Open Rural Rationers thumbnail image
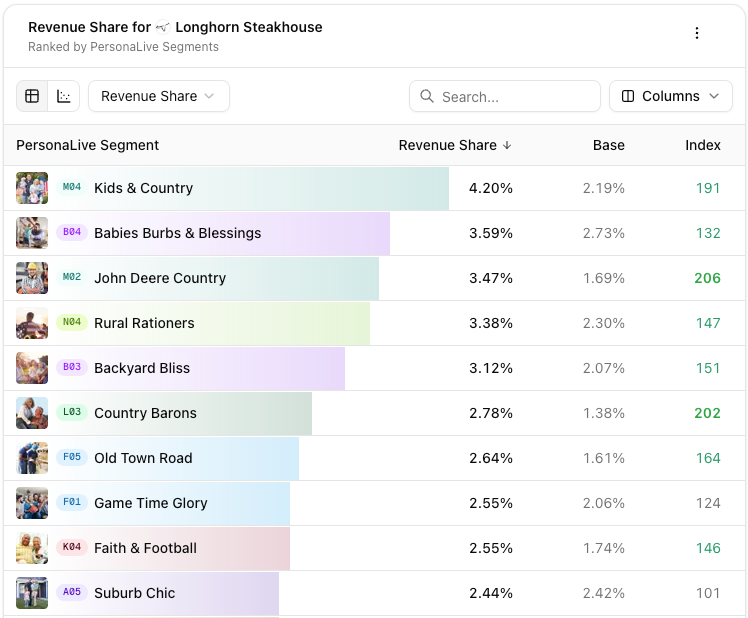This screenshot has width=748, height=618. coord(32,323)
